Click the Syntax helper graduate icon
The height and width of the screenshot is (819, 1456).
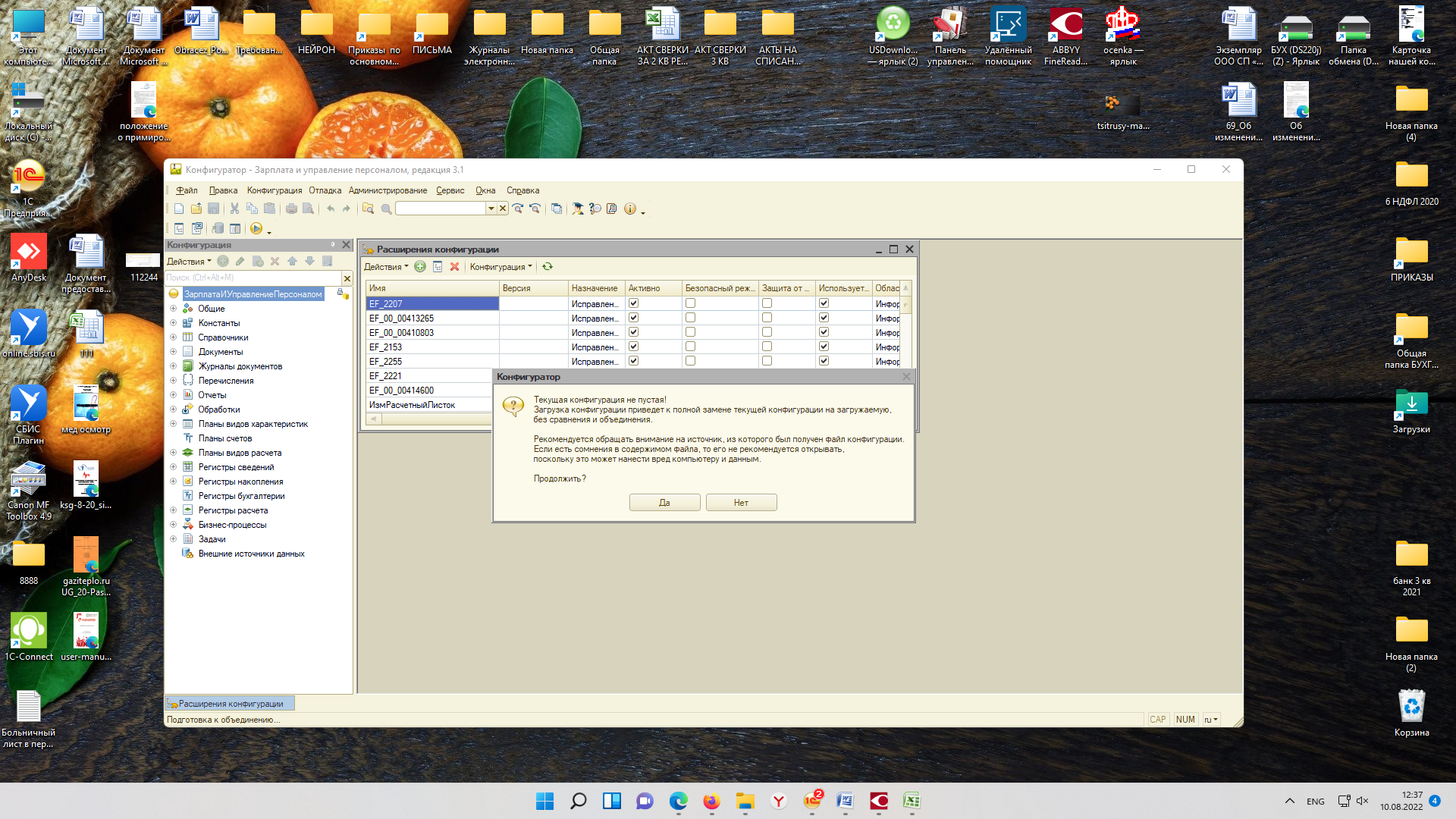[x=578, y=209]
